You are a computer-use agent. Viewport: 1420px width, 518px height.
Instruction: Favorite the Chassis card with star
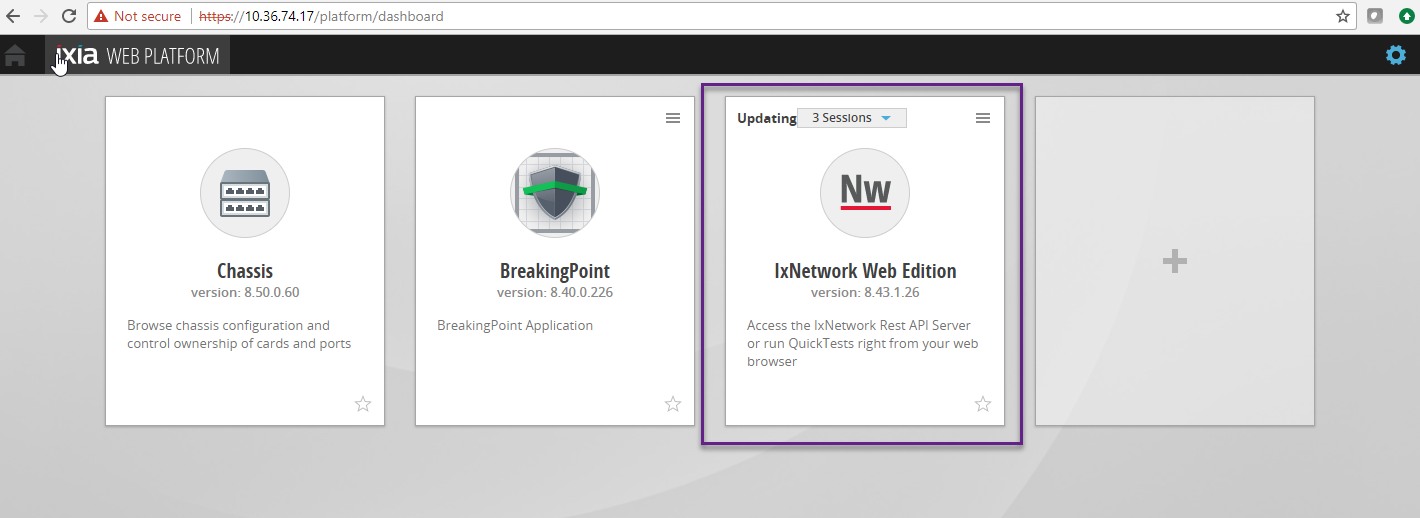pos(363,404)
